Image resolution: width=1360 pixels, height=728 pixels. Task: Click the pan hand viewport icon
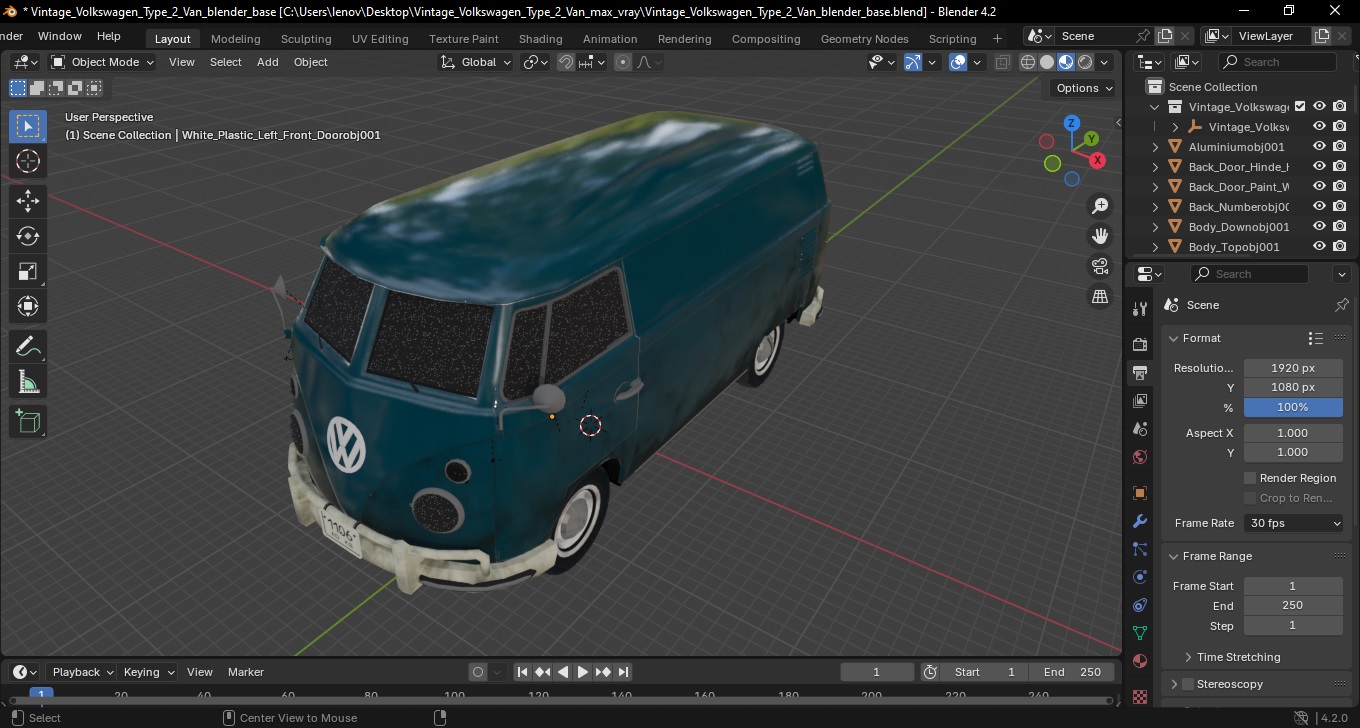(1100, 236)
